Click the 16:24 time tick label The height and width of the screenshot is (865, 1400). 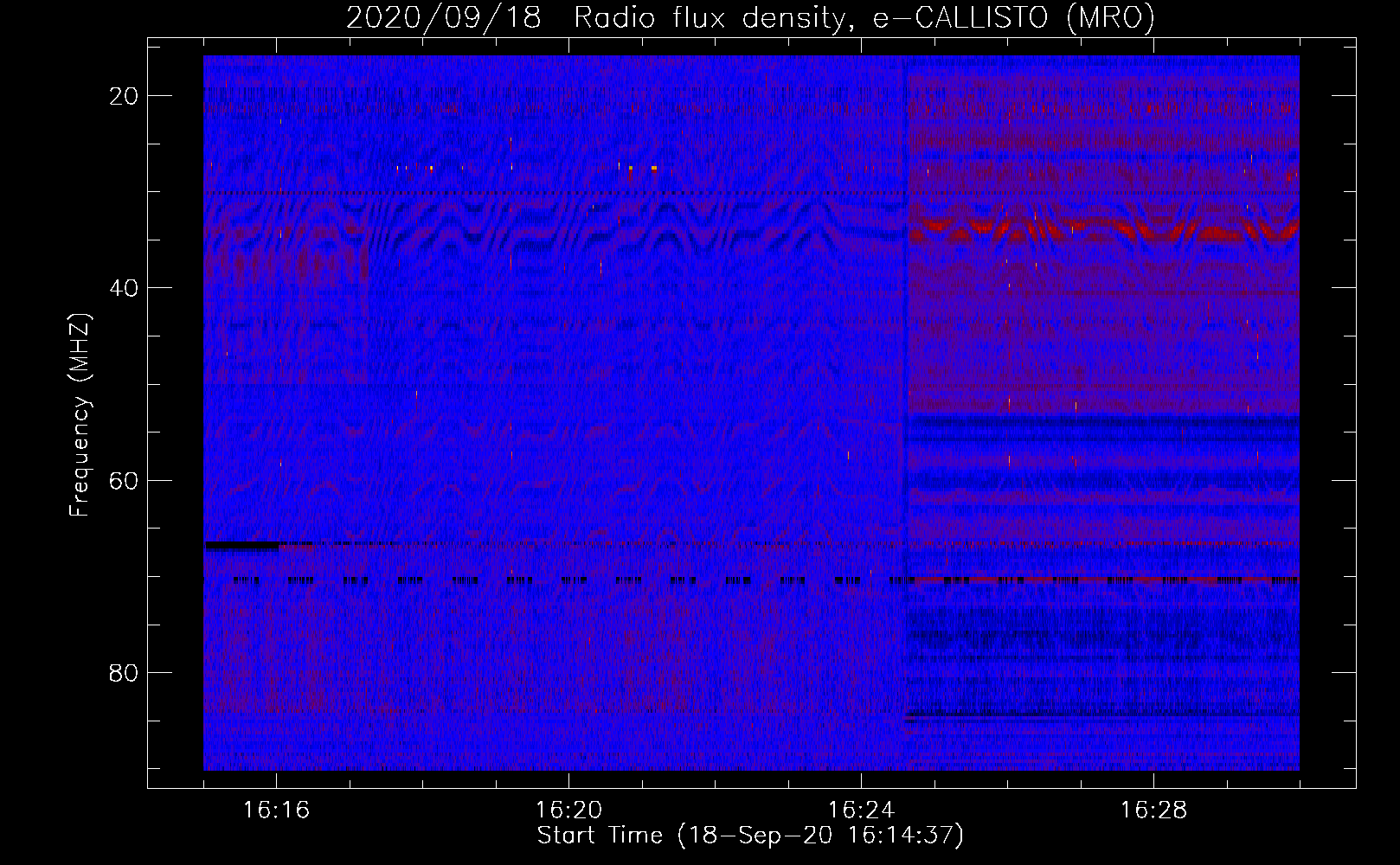[x=861, y=811]
